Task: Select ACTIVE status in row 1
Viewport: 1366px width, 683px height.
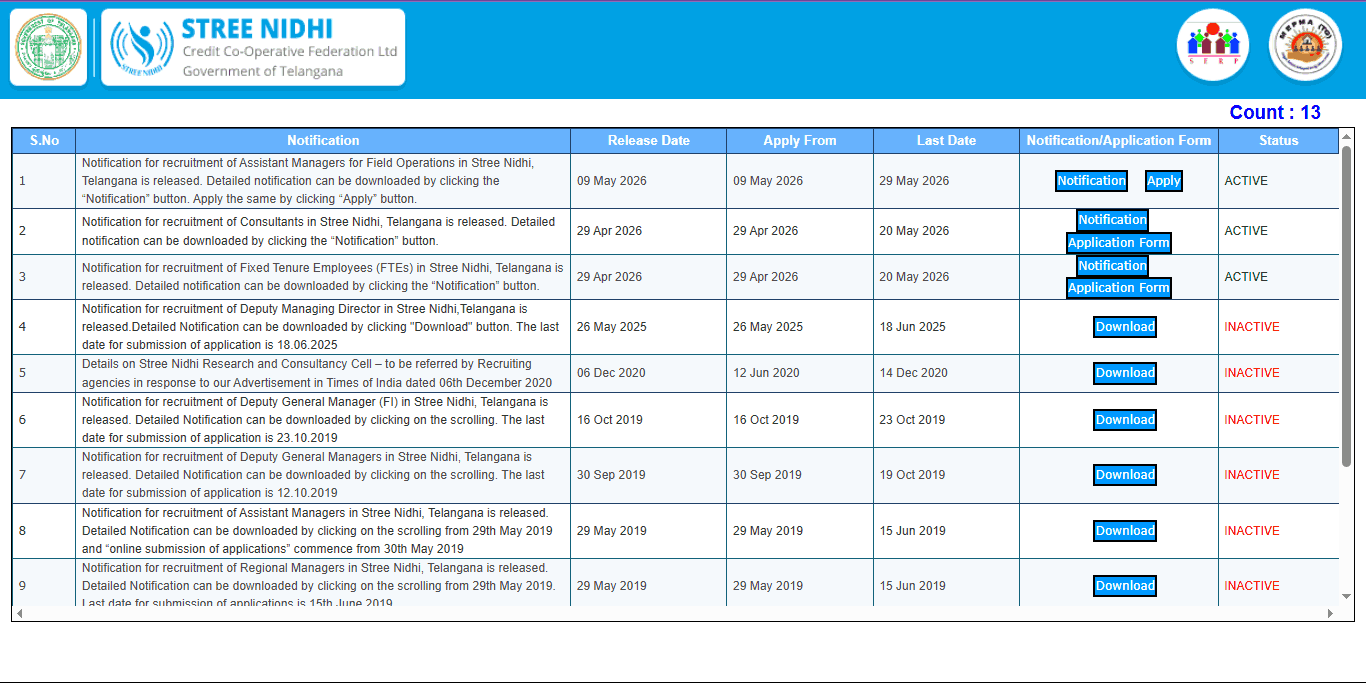Action: click(x=1246, y=181)
